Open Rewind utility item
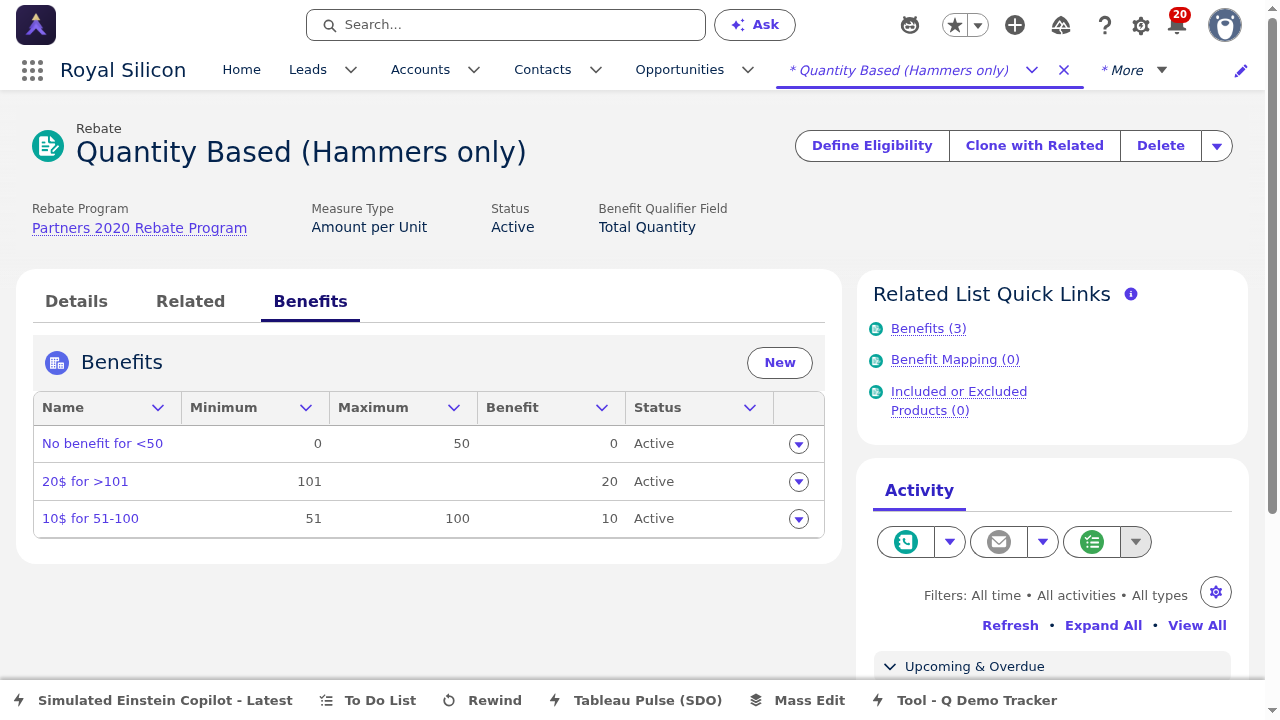 click(x=482, y=700)
